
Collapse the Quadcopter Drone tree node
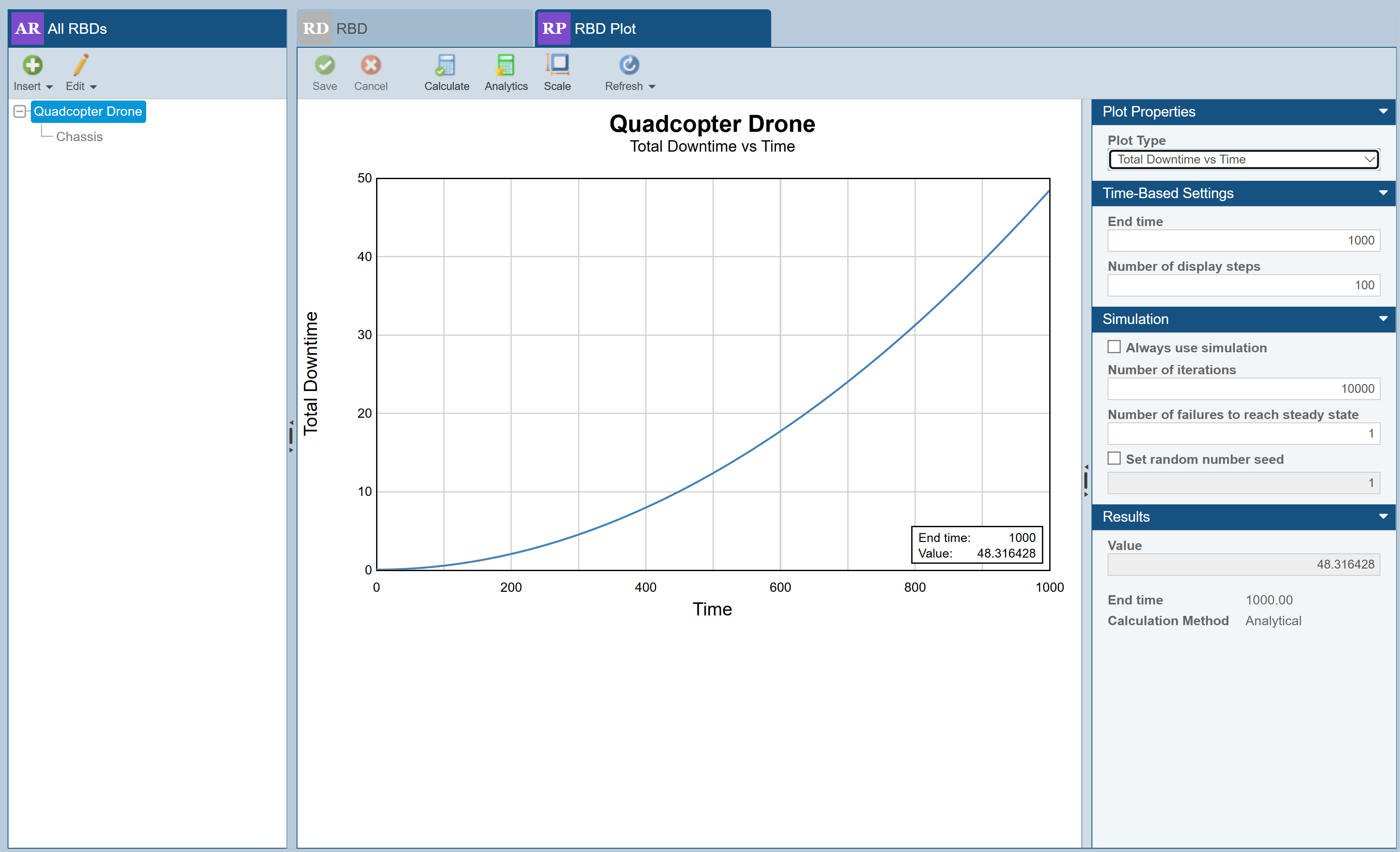[x=19, y=112]
